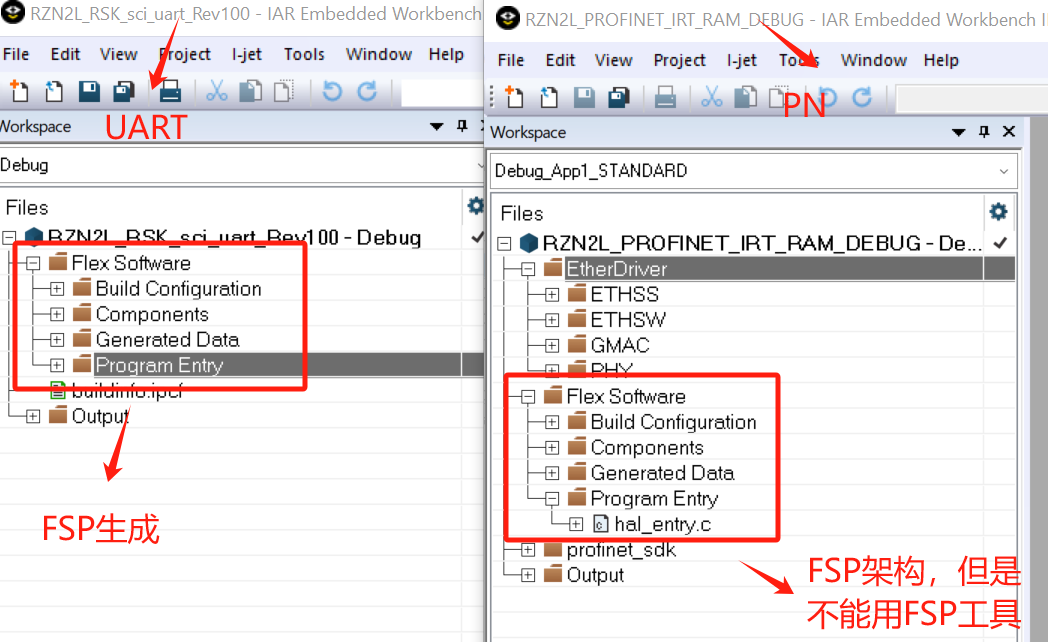Click Save All icon in PROFINET window toolbar
This screenshot has width=1048, height=642.
coord(619,98)
